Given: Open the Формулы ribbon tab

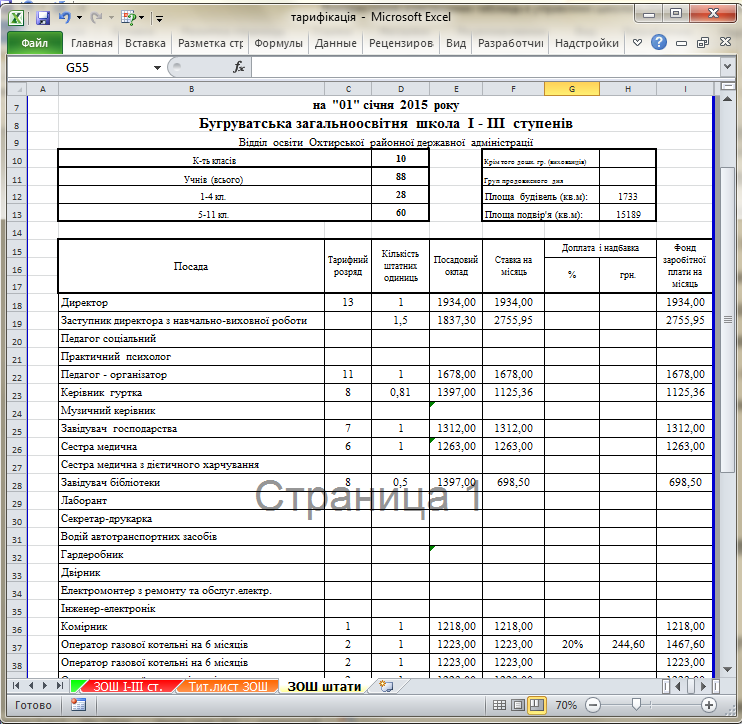Looking at the screenshot, I should coord(278,43).
